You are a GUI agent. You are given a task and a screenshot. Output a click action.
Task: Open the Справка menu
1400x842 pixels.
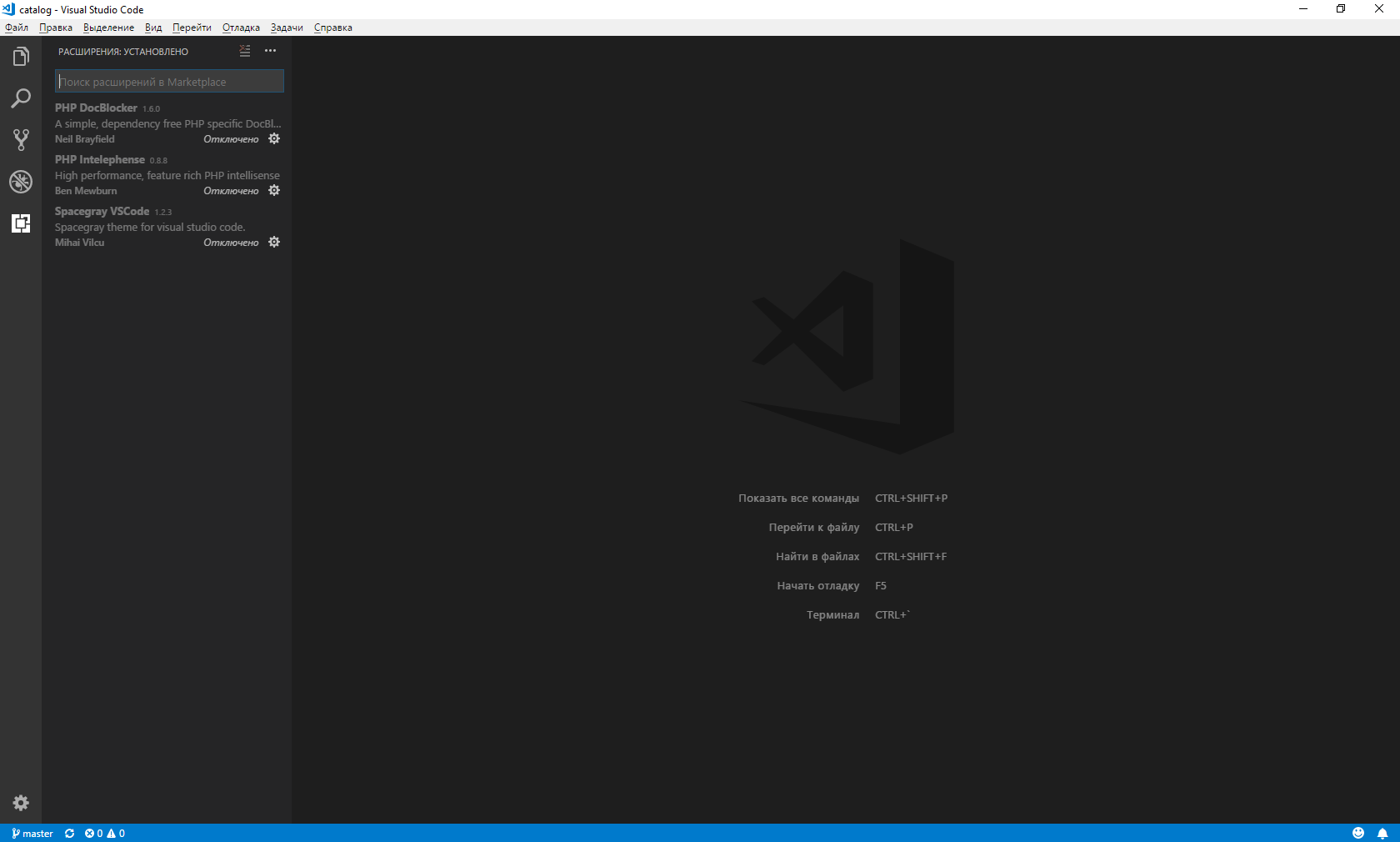point(332,28)
